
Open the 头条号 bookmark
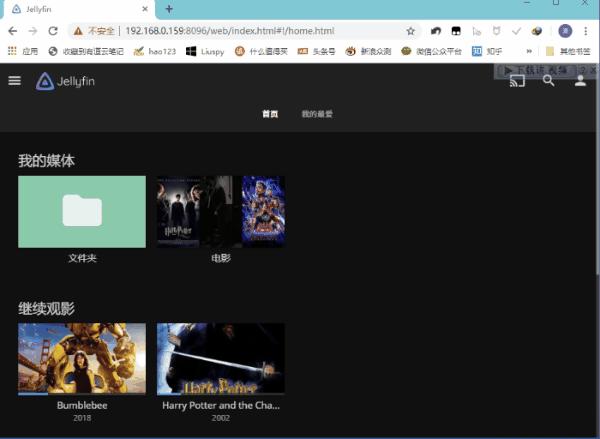point(316,51)
